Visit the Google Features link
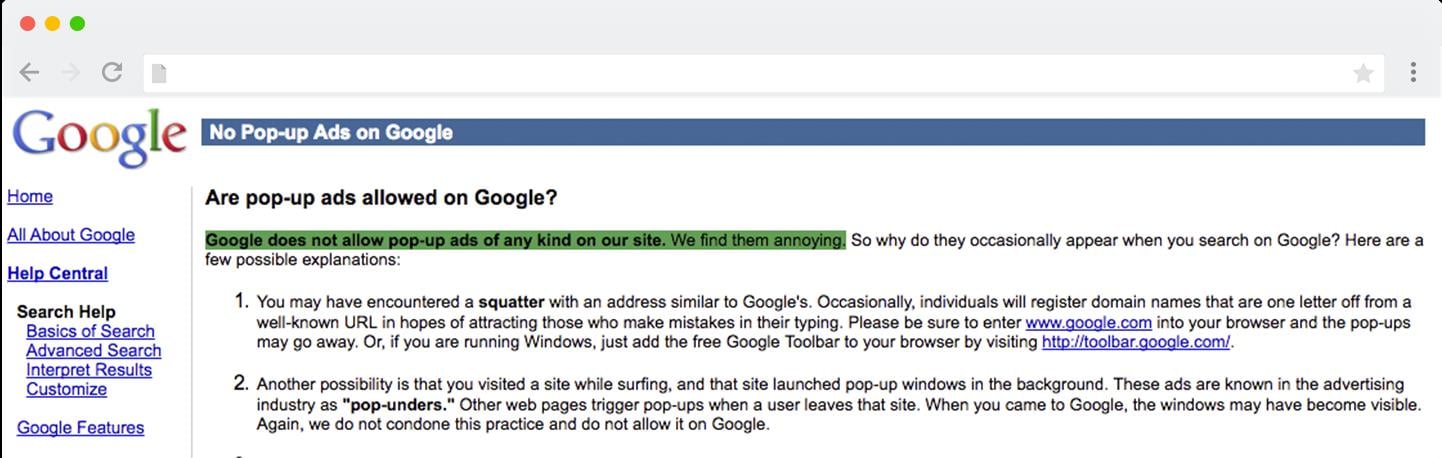This screenshot has height=458, width=1442. pos(80,428)
